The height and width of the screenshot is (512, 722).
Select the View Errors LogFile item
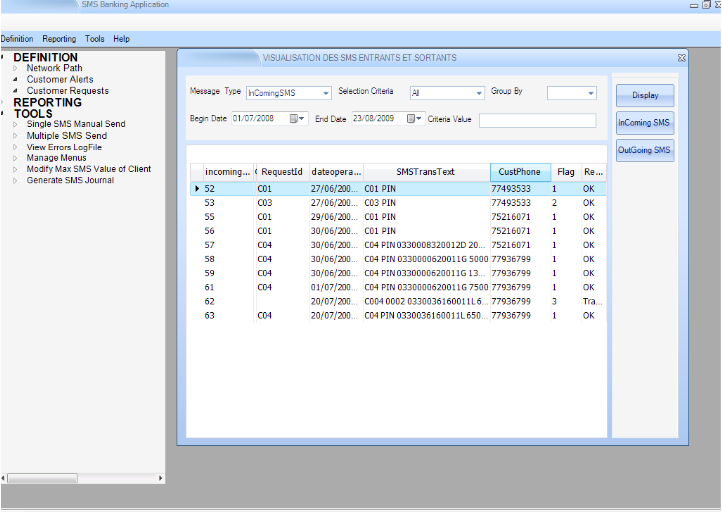point(64,147)
